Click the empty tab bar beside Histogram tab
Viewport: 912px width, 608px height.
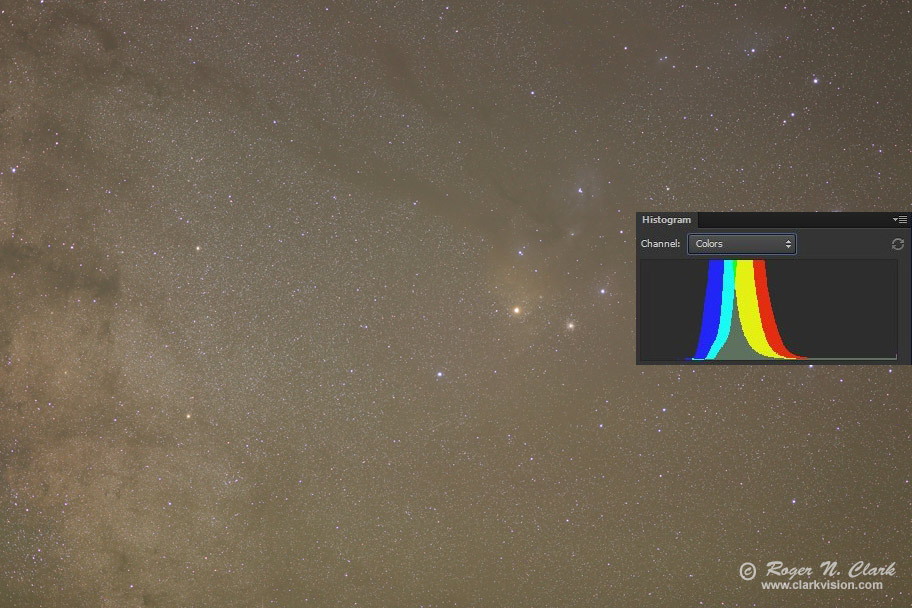coord(790,220)
